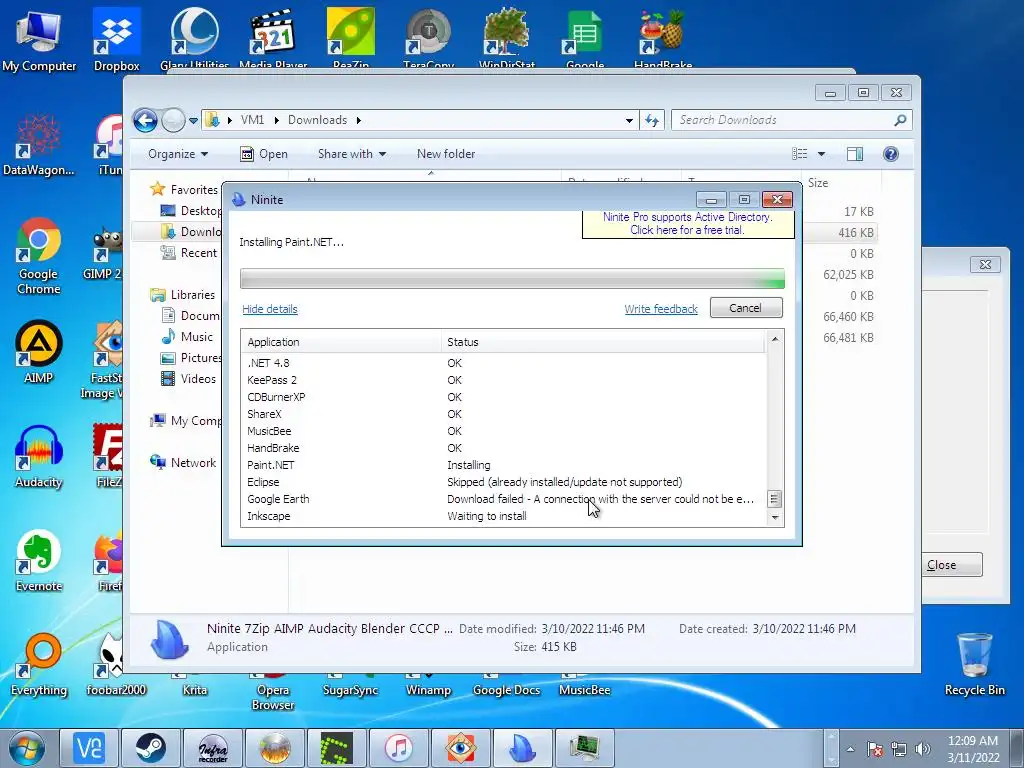Click the Search Downloads field

pyautogui.click(x=784, y=120)
